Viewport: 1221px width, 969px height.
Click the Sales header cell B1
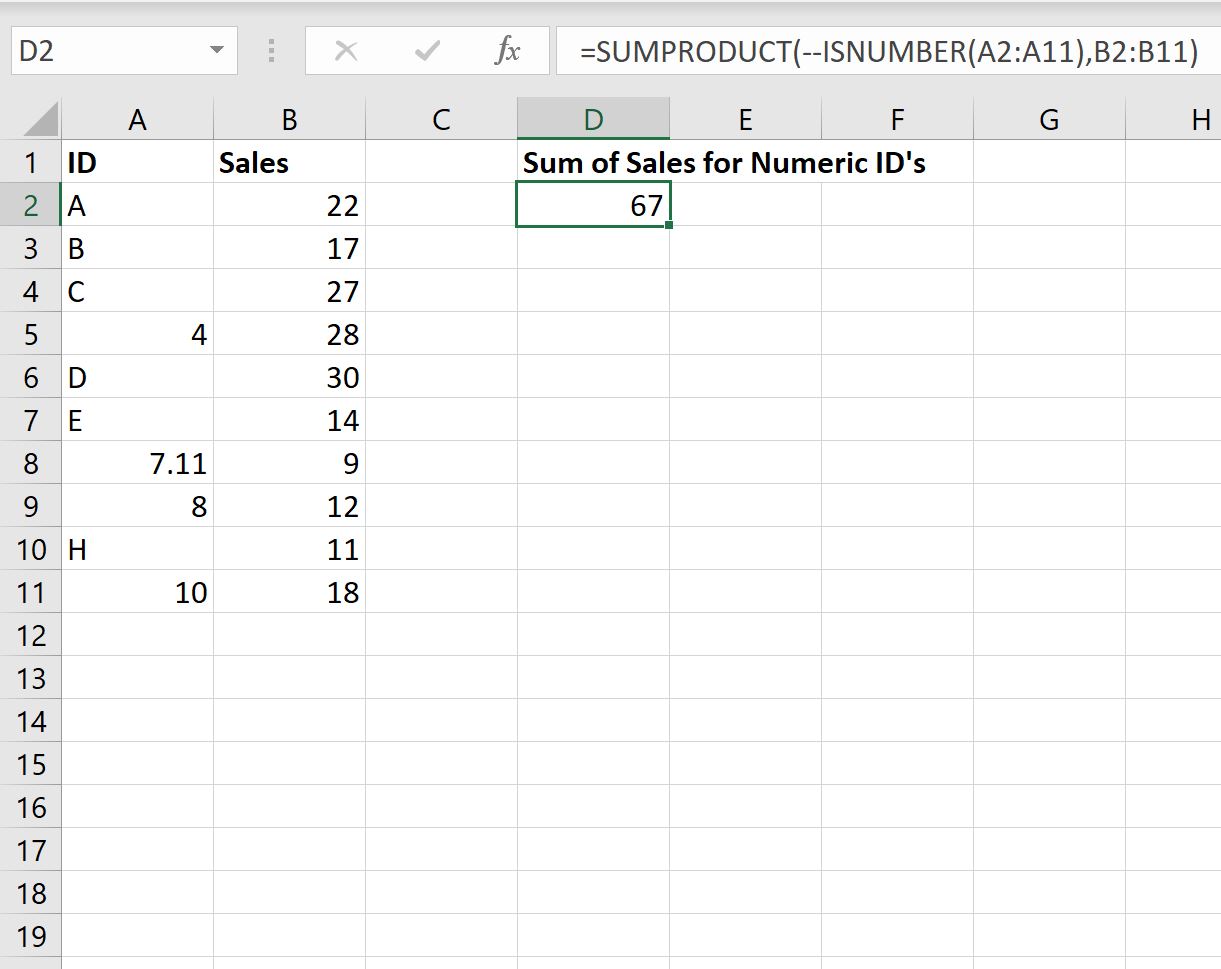pos(289,162)
